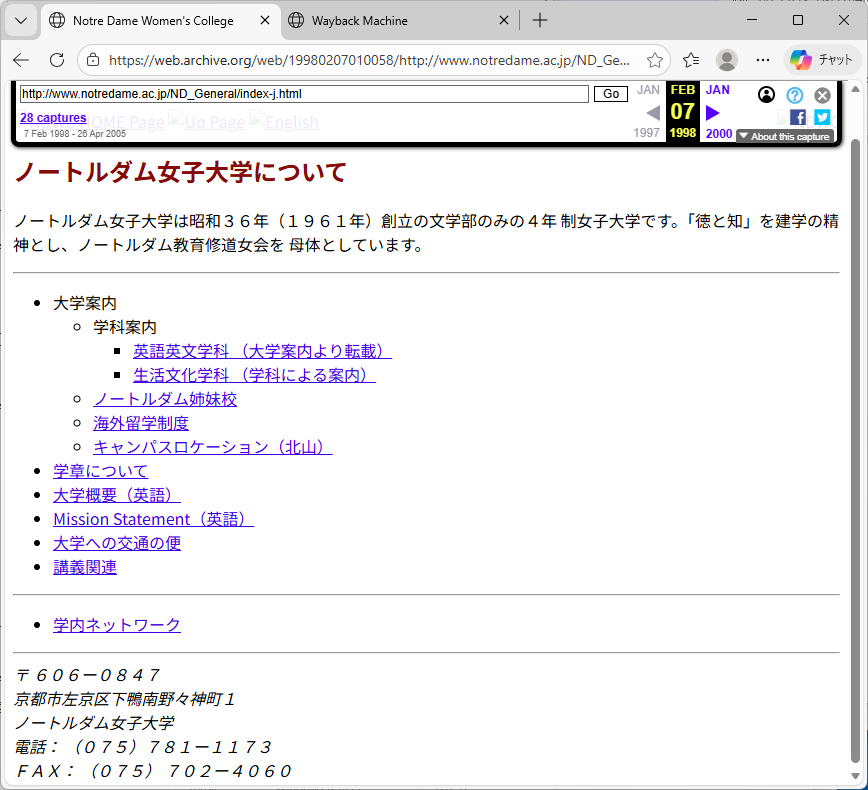Bookmark page with the star icon

click(655, 60)
